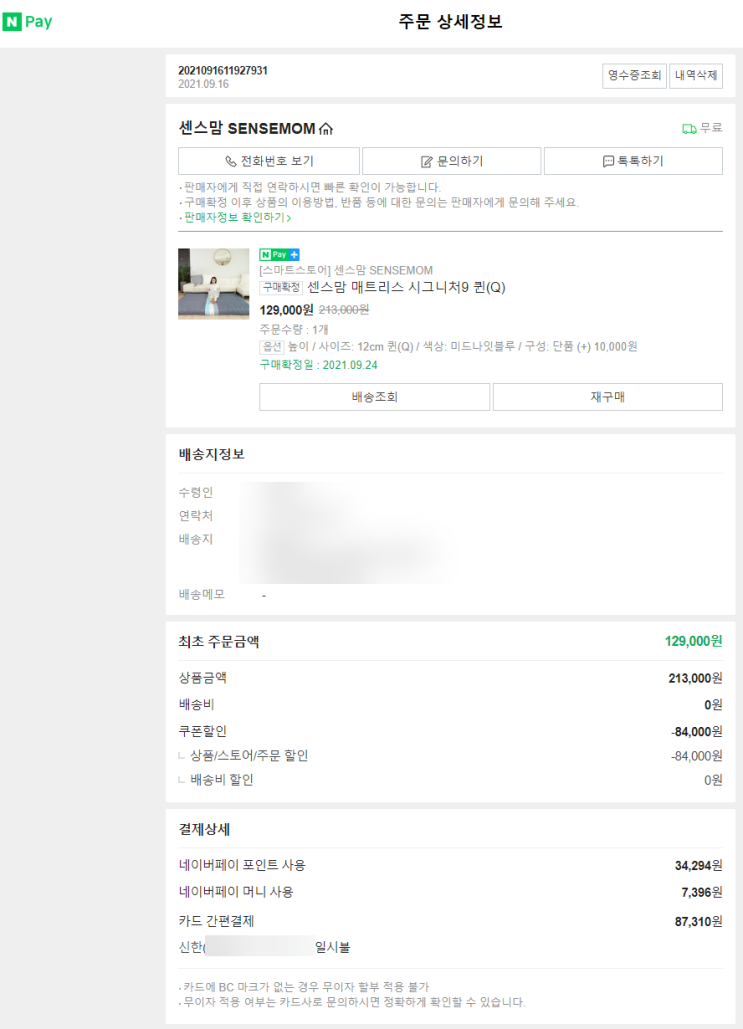Click the order number 2021091611927931
Image resolution: width=743 pixels, height=1029 pixels.
223,71
